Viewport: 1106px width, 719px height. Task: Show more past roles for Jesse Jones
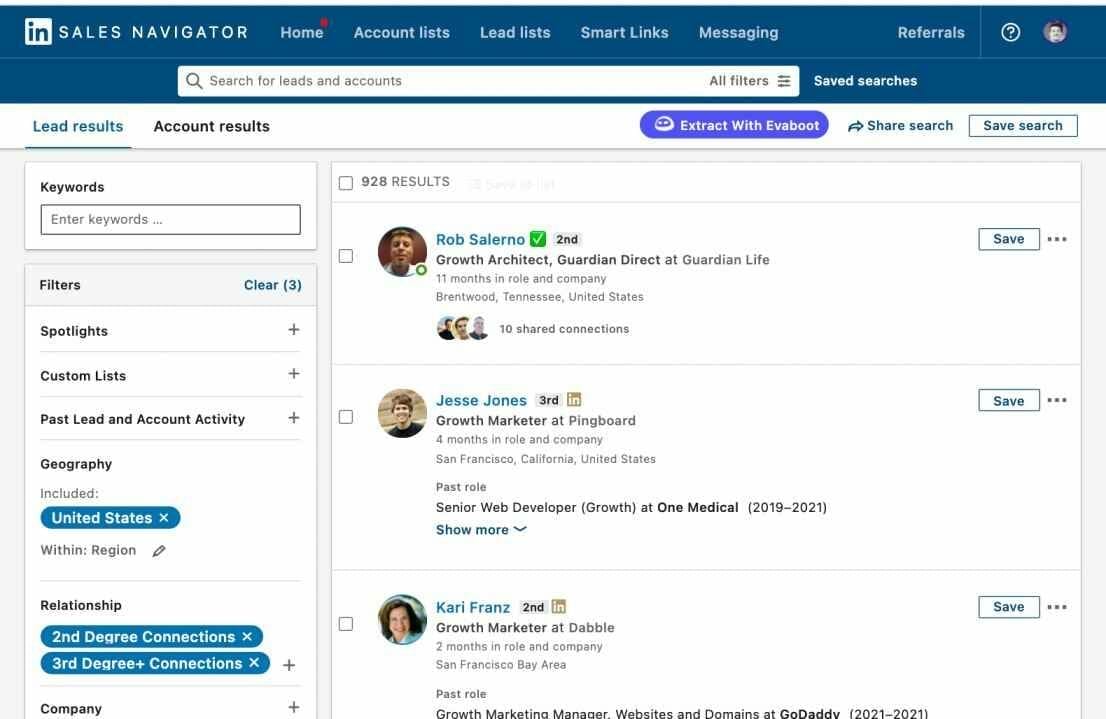tap(481, 530)
